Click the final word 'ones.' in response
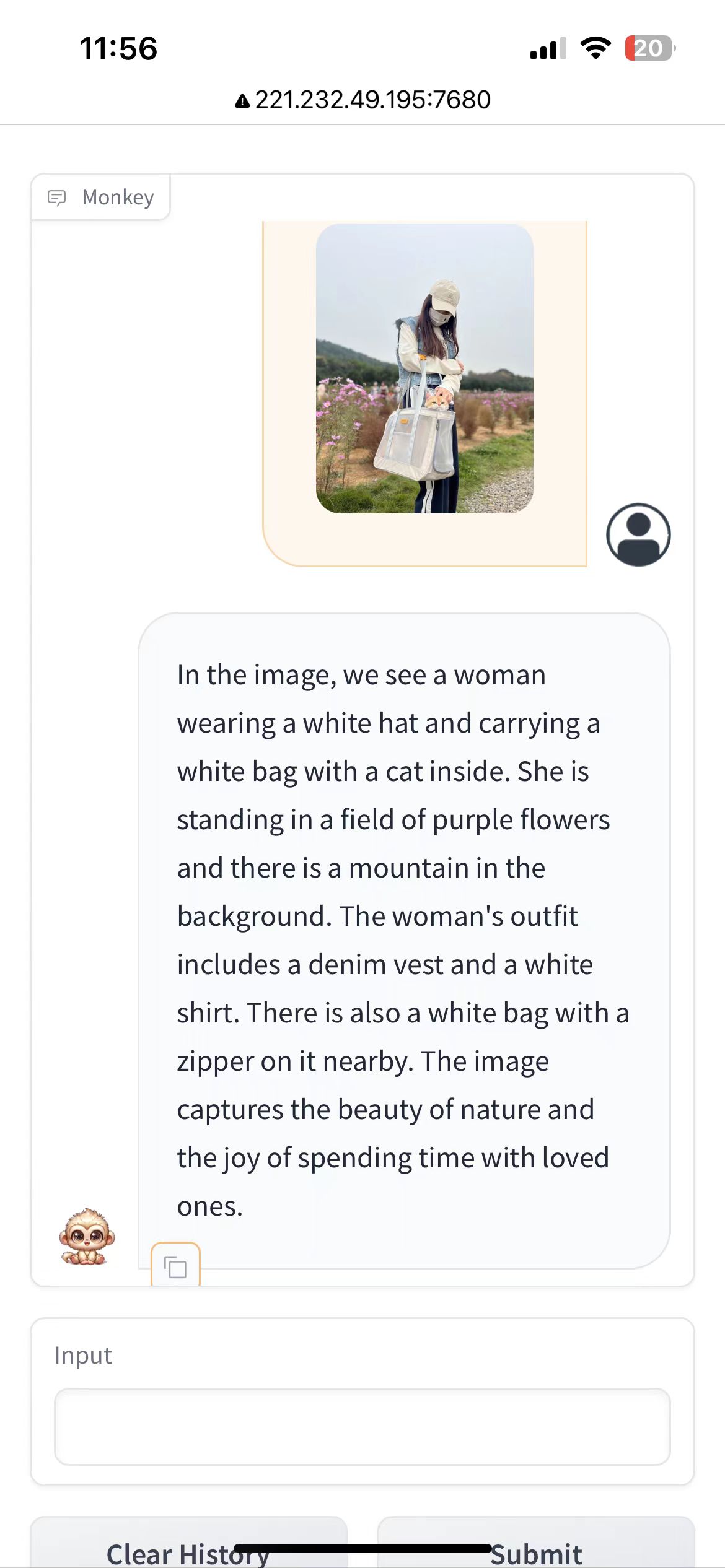 (210, 1206)
